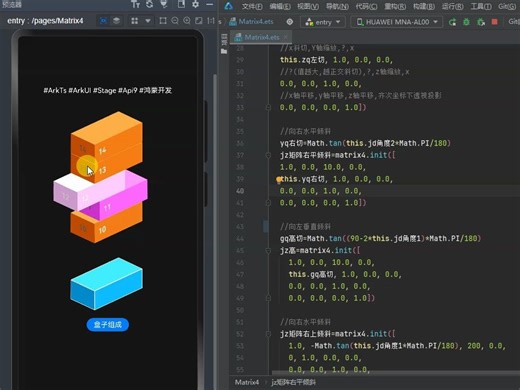Screen dimensions: 520x390
Task: Reset preview to 1:1 scale
Action: [x=211, y=21]
